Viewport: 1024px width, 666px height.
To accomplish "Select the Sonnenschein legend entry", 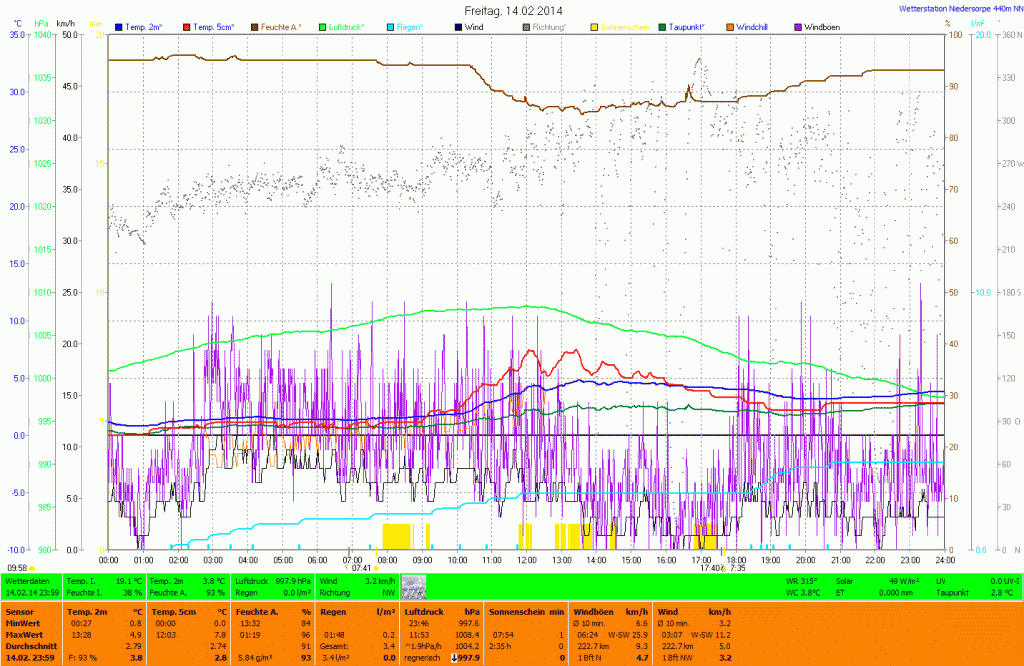I will (x=623, y=25).
